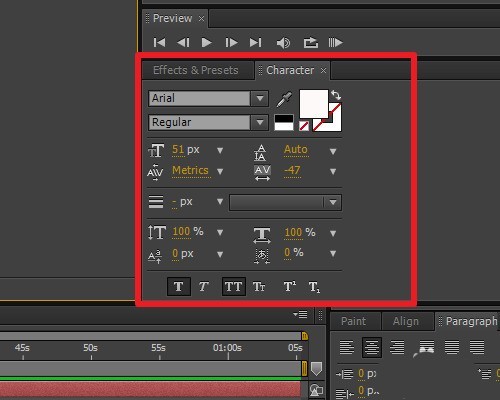This screenshot has width=500, height=400.
Task: Click the Play button in Preview panel
Action: click(207, 43)
